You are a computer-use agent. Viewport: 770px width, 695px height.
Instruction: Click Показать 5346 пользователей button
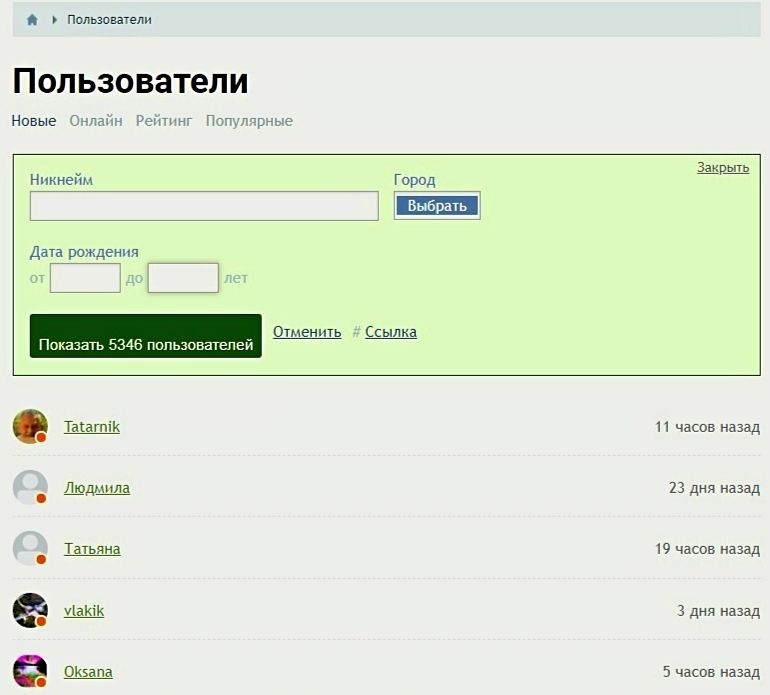(146, 336)
